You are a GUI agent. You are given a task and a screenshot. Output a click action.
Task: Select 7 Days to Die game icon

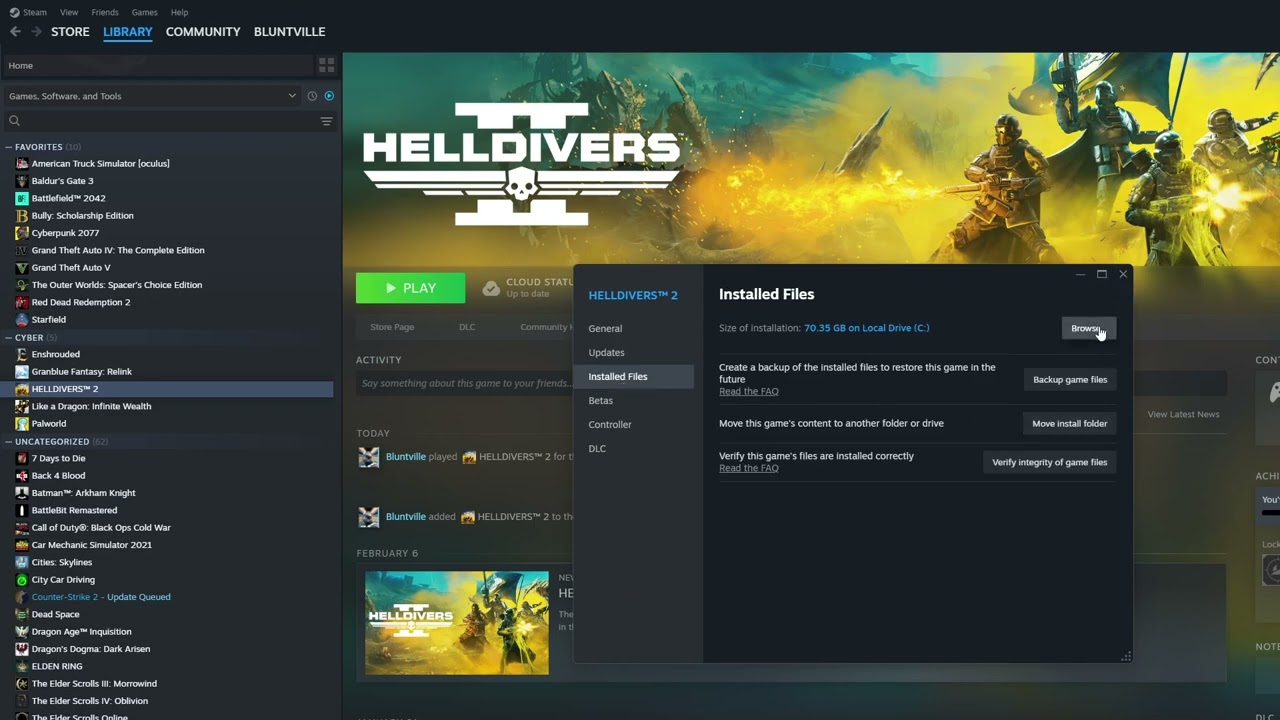[x=22, y=458]
